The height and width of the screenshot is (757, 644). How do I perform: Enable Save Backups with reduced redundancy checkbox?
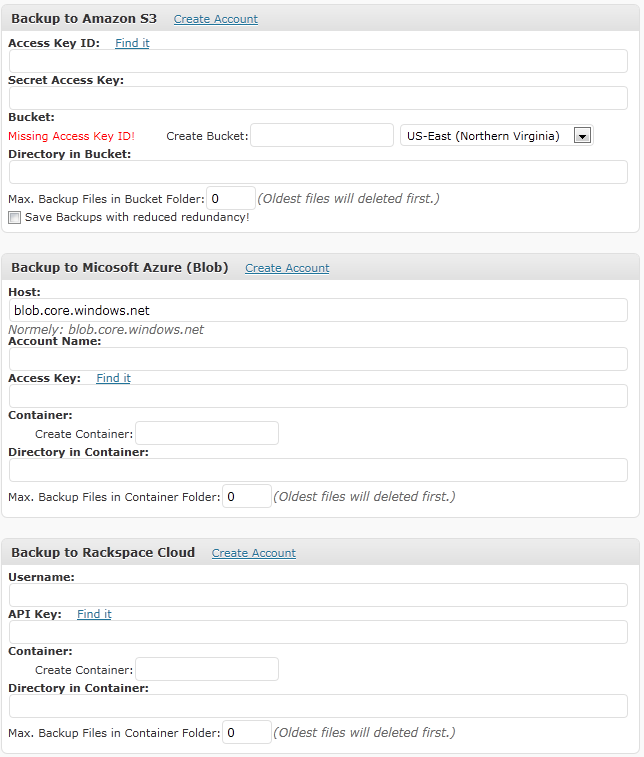pos(14,217)
